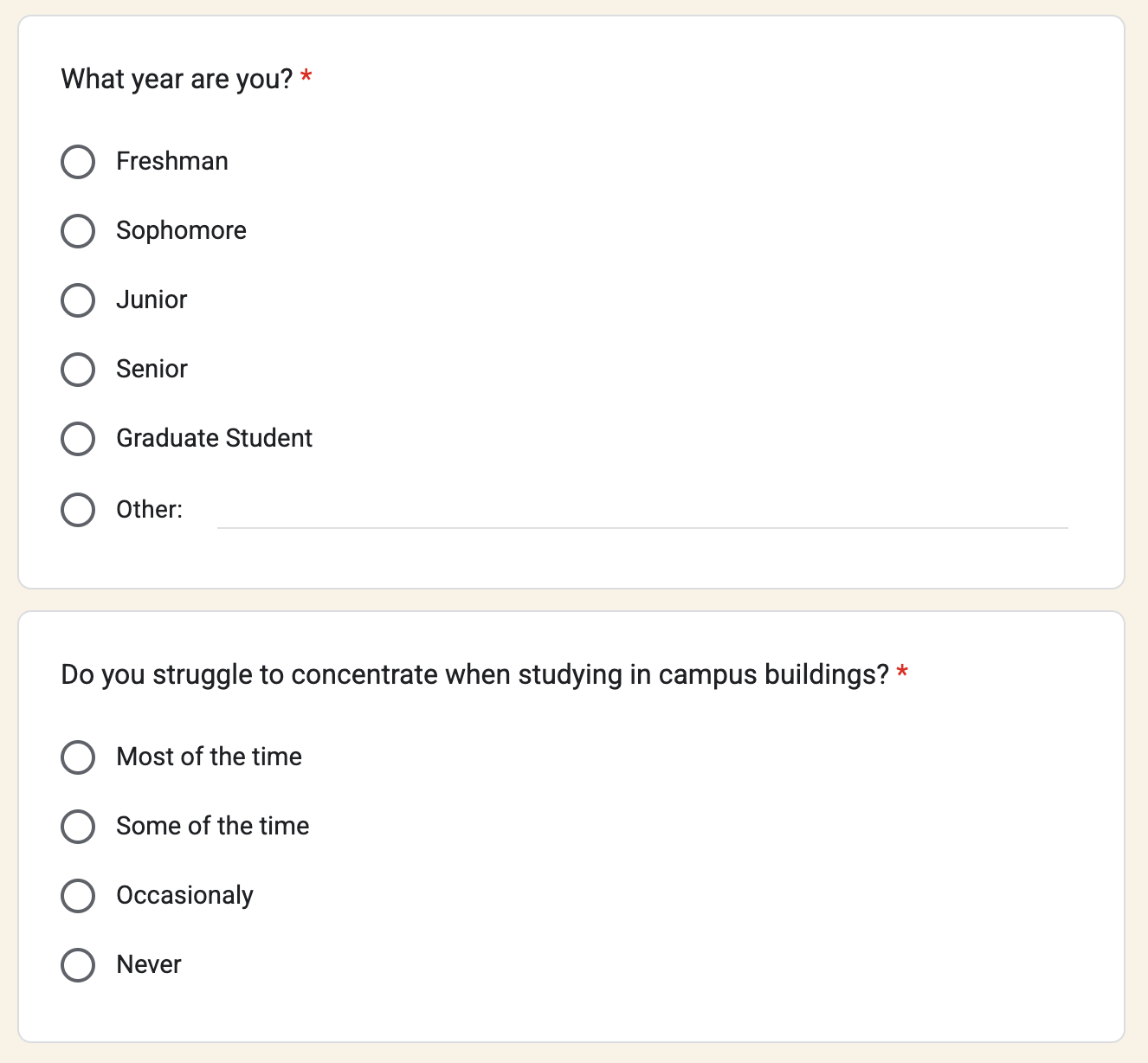Click the 'Graduate Student' label text

tap(214, 438)
